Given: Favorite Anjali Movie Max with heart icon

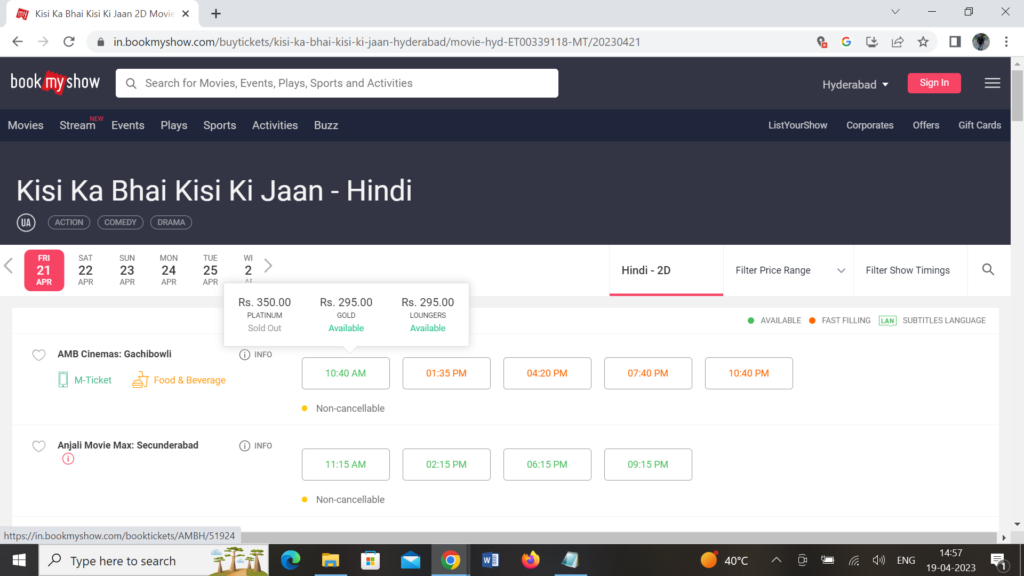Looking at the screenshot, I should pyautogui.click(x=39, y=447).
